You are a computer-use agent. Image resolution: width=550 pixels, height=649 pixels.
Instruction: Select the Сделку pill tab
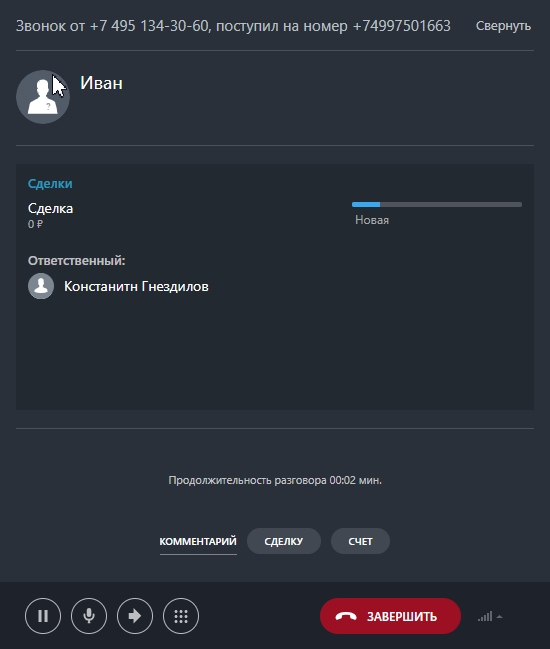[284, 541]
